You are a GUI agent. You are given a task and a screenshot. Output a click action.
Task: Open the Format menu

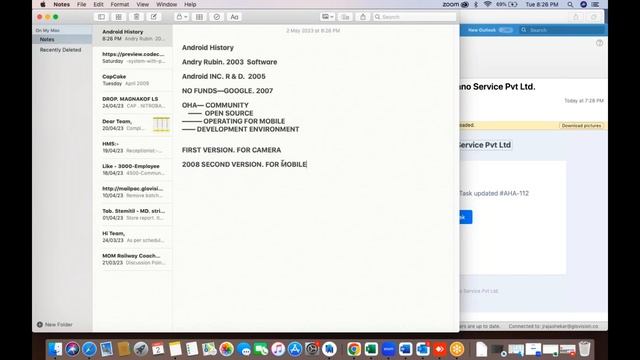(x=120, y=4)
